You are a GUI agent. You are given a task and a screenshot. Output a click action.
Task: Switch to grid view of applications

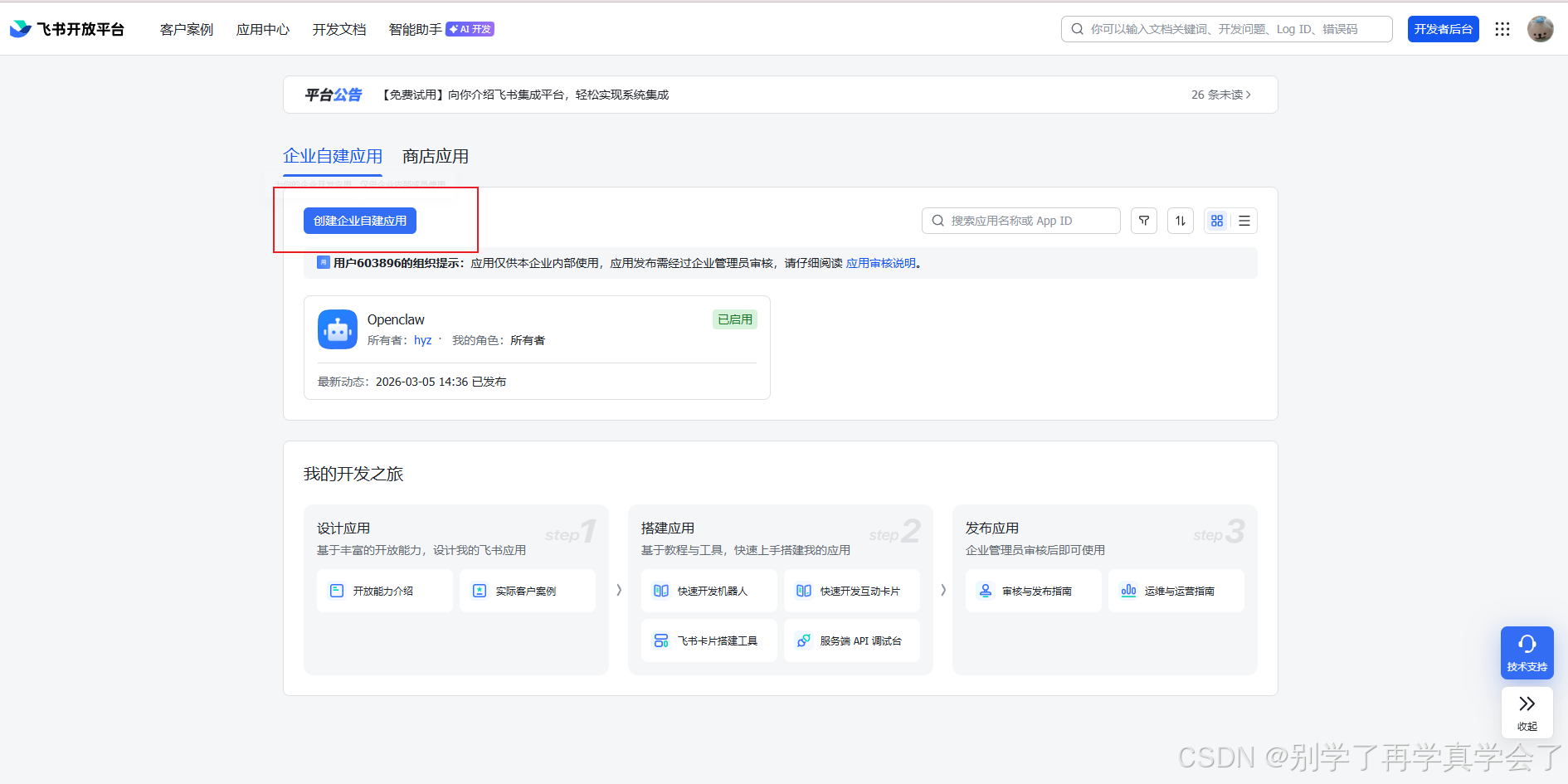point(1216,221)
